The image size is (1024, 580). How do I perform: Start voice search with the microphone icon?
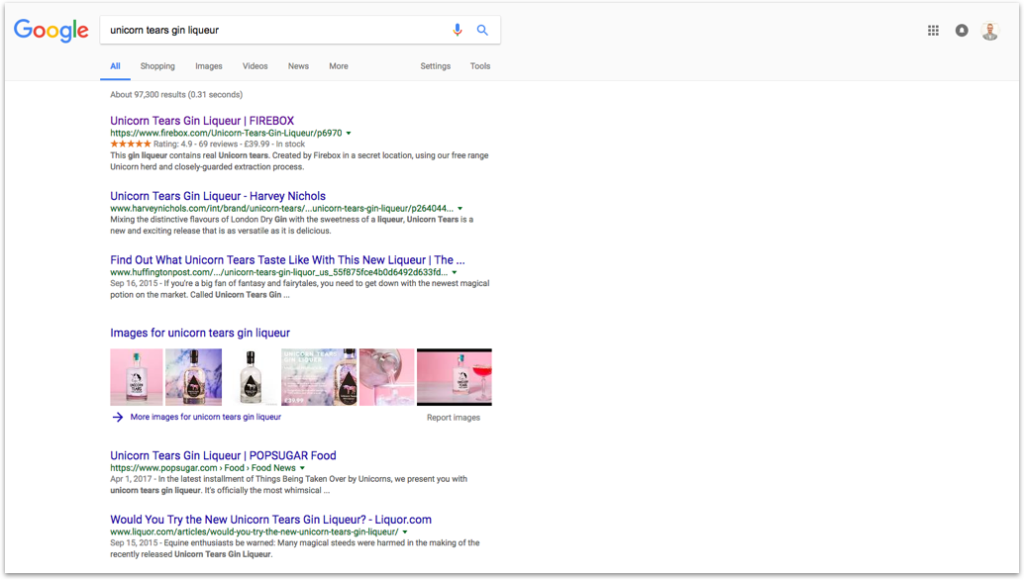[x=457, y=30]
